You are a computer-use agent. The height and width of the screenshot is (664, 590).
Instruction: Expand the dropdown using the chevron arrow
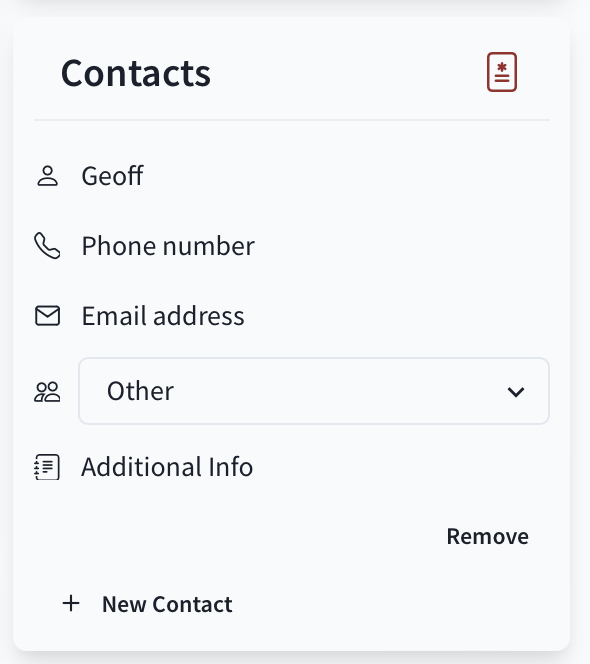point(516,392)
